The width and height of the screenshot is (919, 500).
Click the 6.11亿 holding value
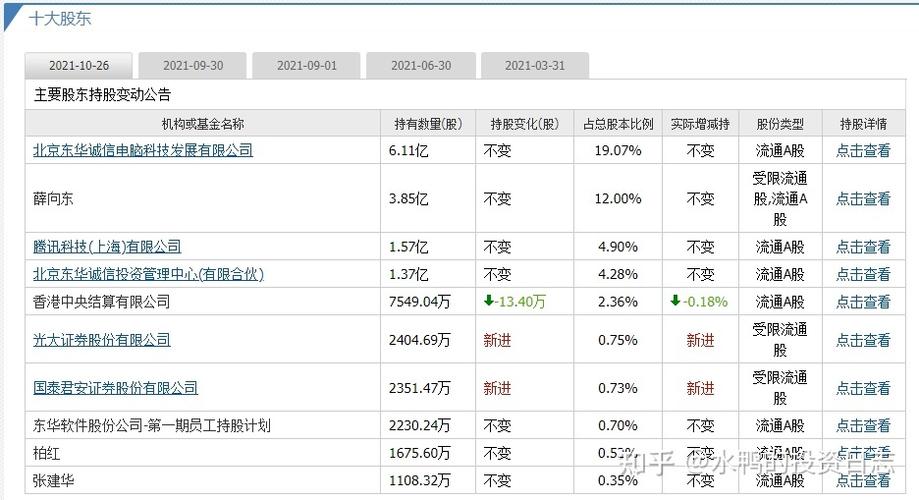409,151
